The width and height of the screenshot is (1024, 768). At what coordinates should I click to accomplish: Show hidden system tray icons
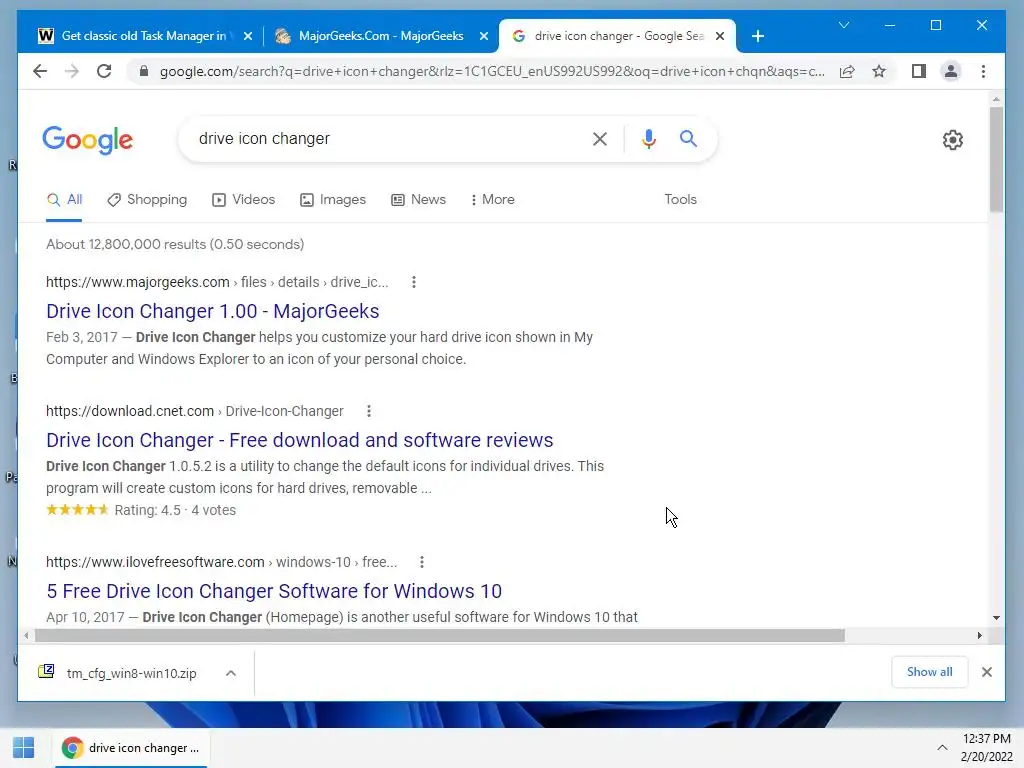point(942,748)
